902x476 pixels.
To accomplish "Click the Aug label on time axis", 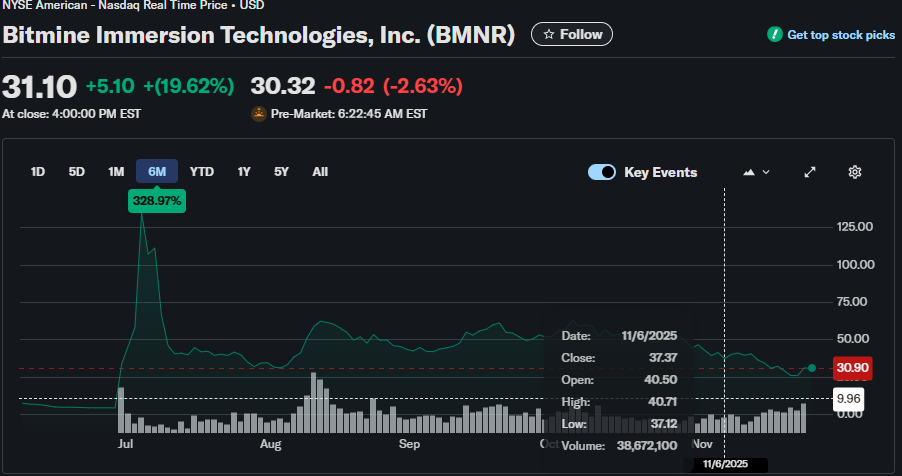I will tap(270, 444).
